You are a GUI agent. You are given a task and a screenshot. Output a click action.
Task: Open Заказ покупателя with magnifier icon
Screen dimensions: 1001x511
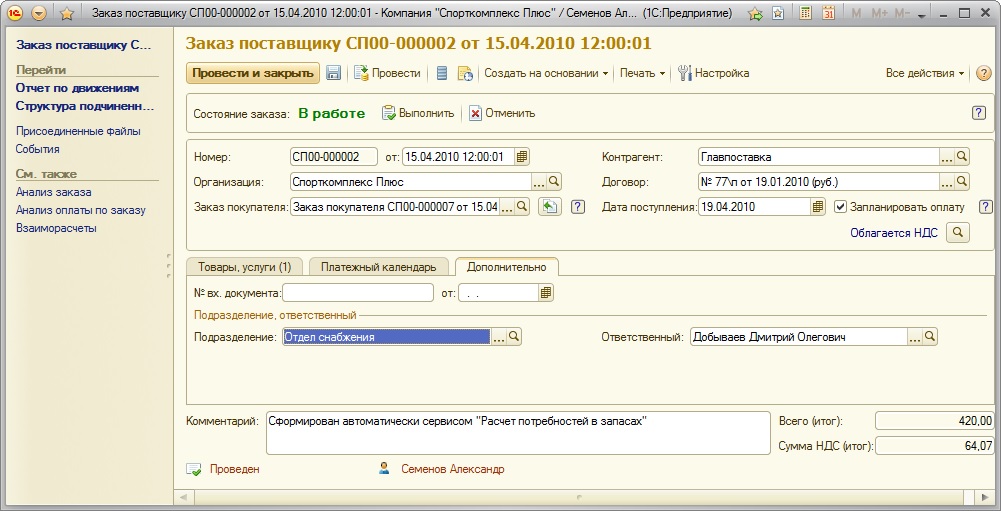click(522, 207)
